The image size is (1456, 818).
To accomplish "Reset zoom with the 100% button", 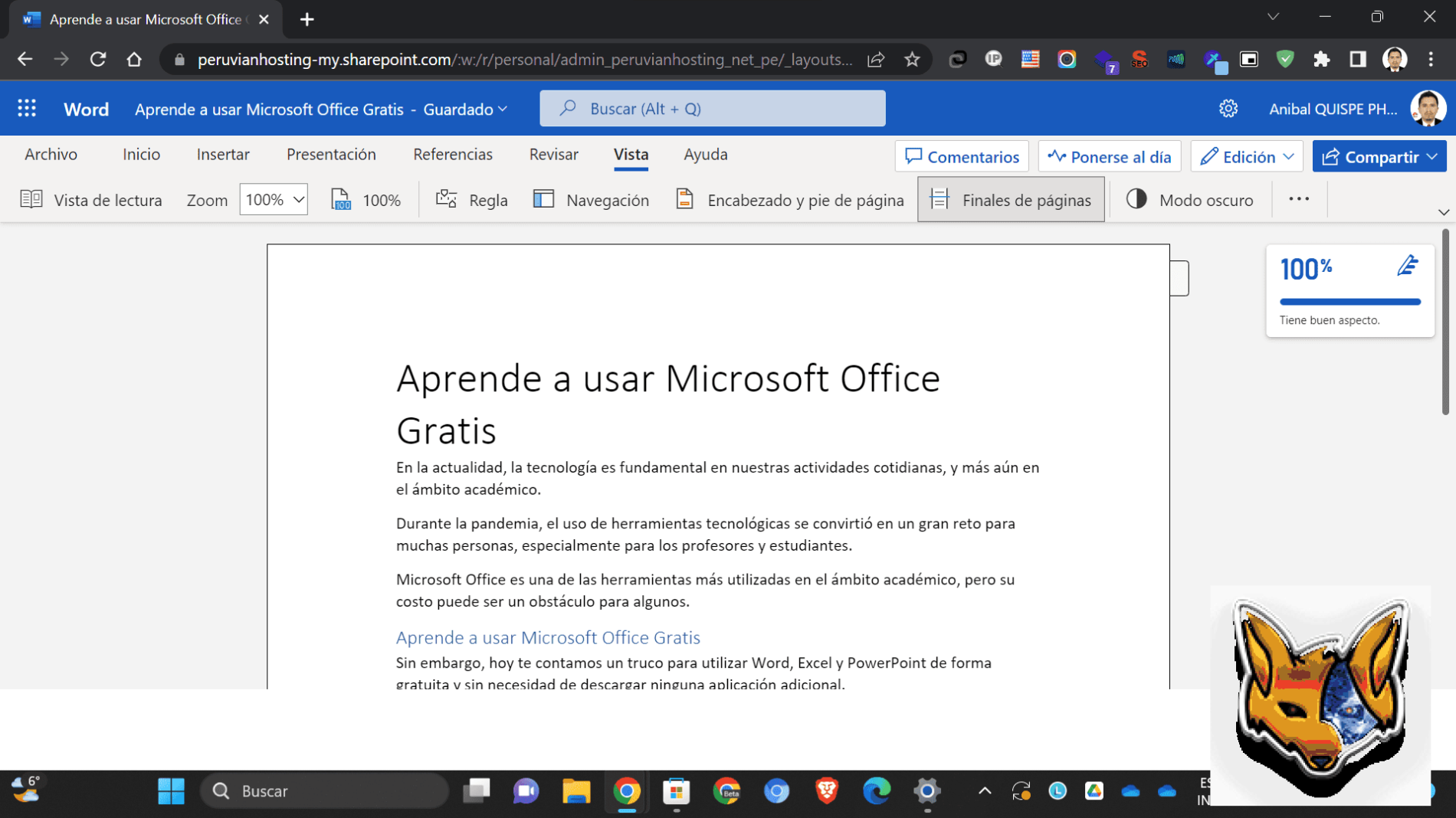I will click(x=366, y=200).
